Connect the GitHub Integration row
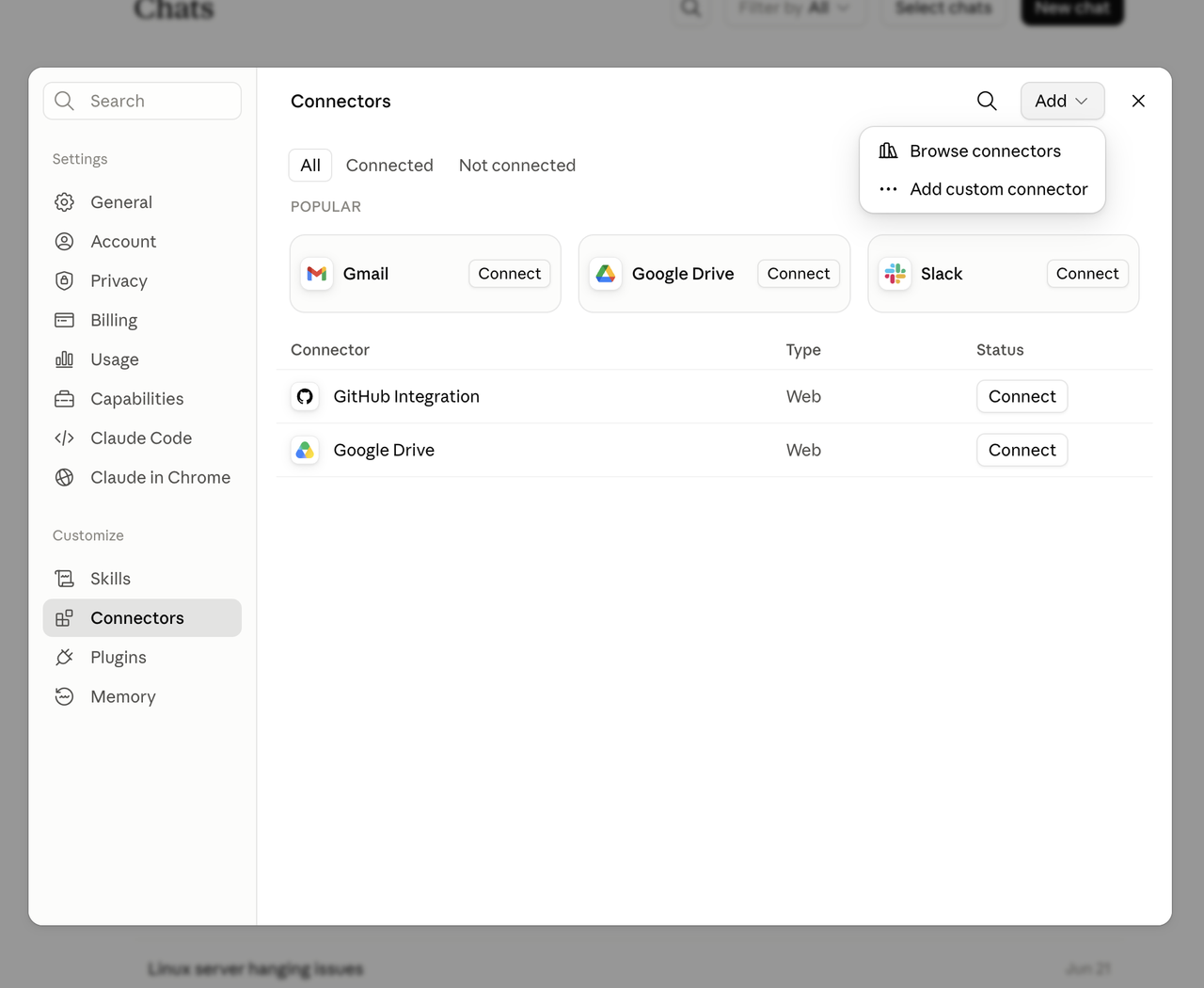 1022,397
